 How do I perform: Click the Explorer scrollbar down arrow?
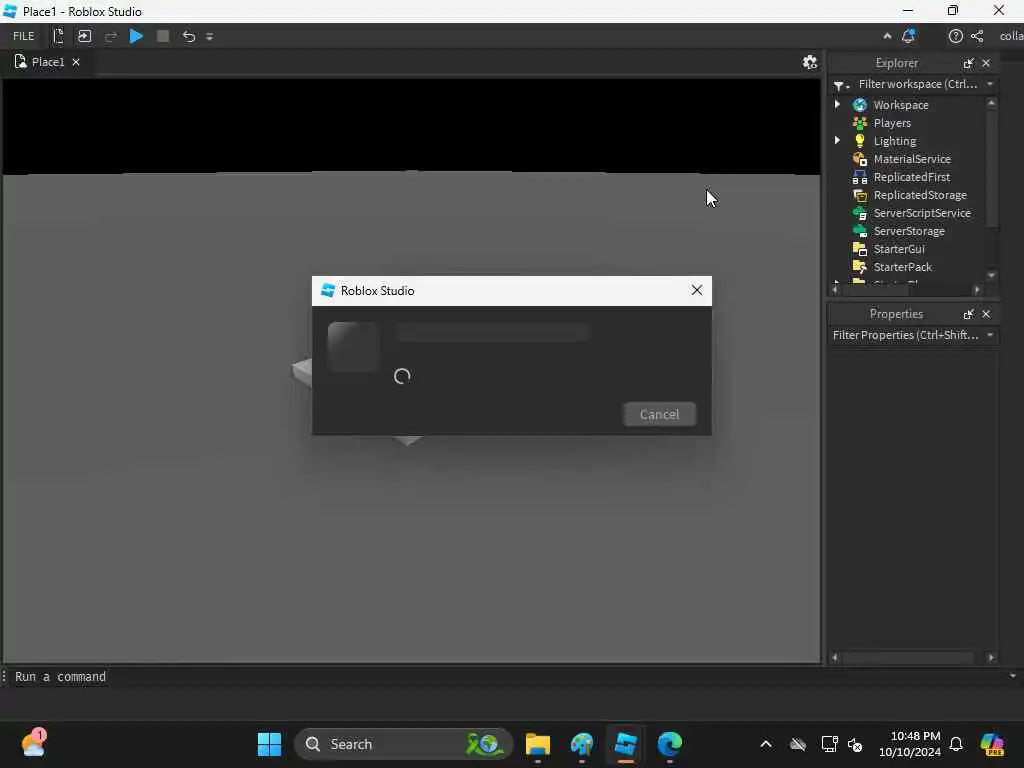[991, 276]
